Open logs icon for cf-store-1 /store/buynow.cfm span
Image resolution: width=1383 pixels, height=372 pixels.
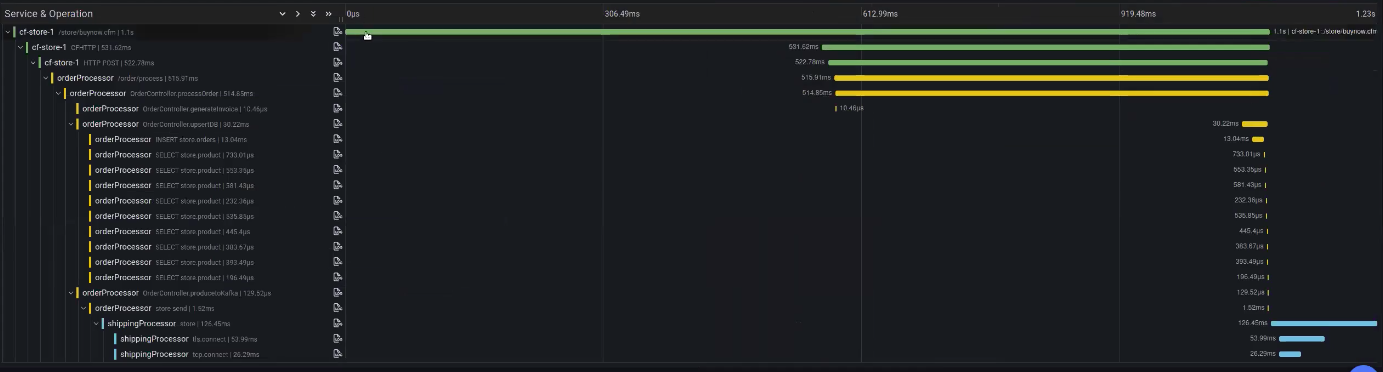point(337,32)
